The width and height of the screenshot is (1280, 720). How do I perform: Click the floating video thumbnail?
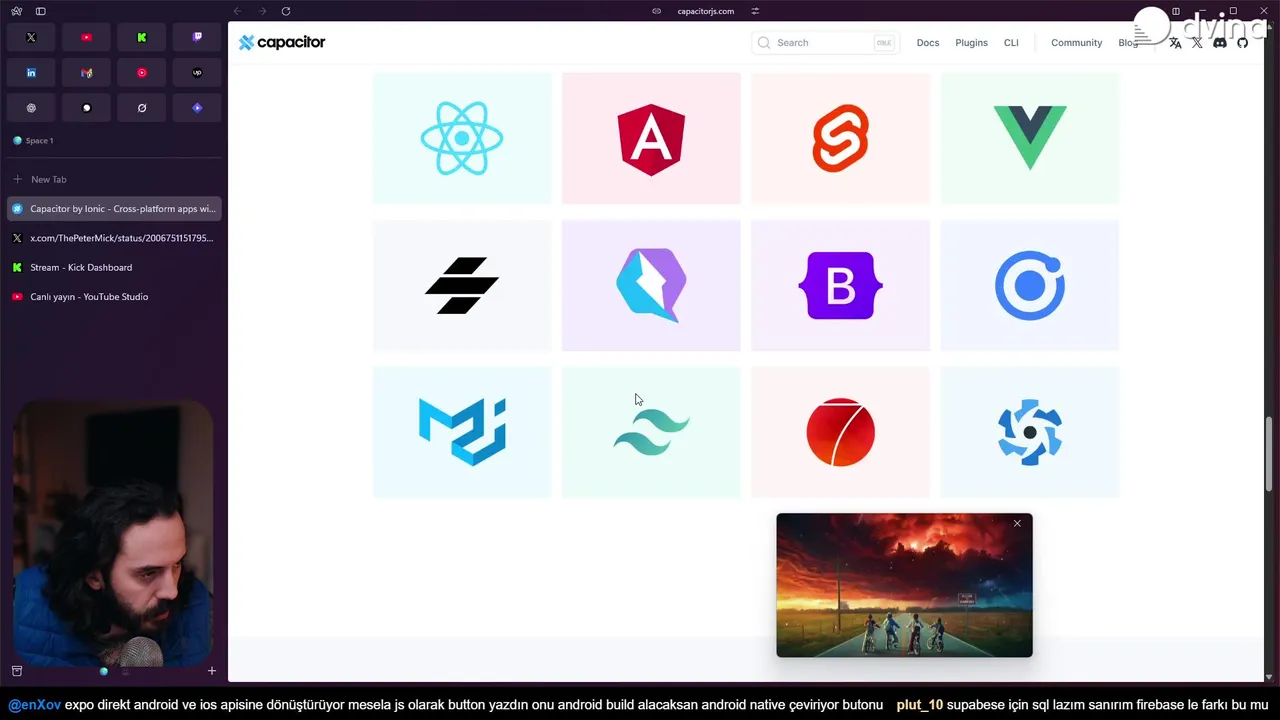pyautogui.click(x=904, y=585)
